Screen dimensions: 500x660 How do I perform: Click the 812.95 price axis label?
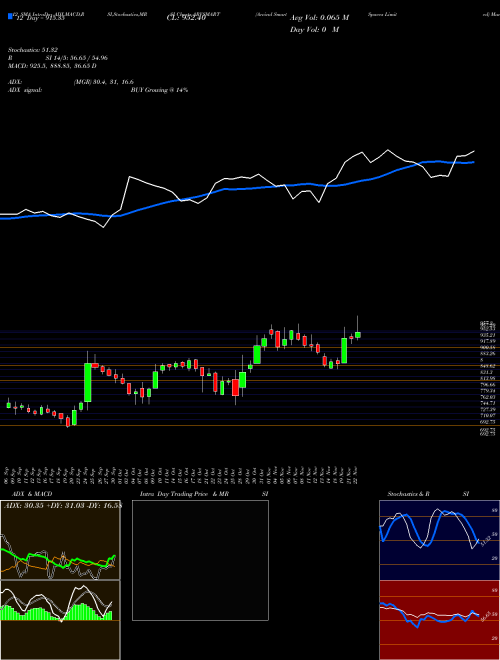click(x=487, y=378)
